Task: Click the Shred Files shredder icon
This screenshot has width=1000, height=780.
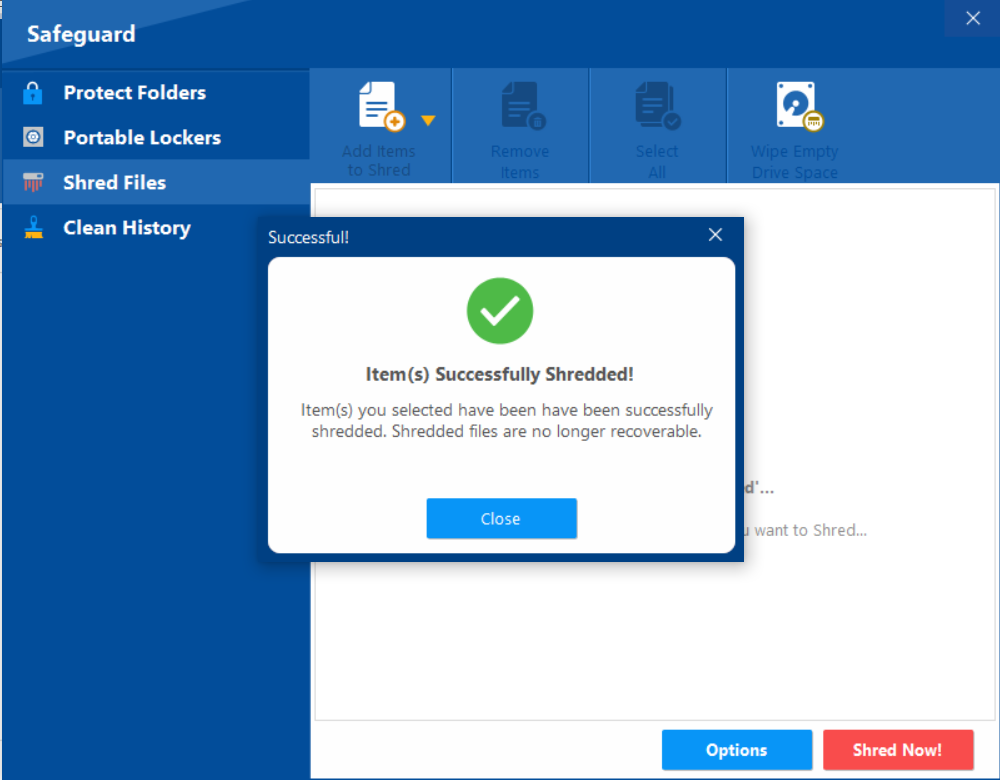Action: pos(33,182)
